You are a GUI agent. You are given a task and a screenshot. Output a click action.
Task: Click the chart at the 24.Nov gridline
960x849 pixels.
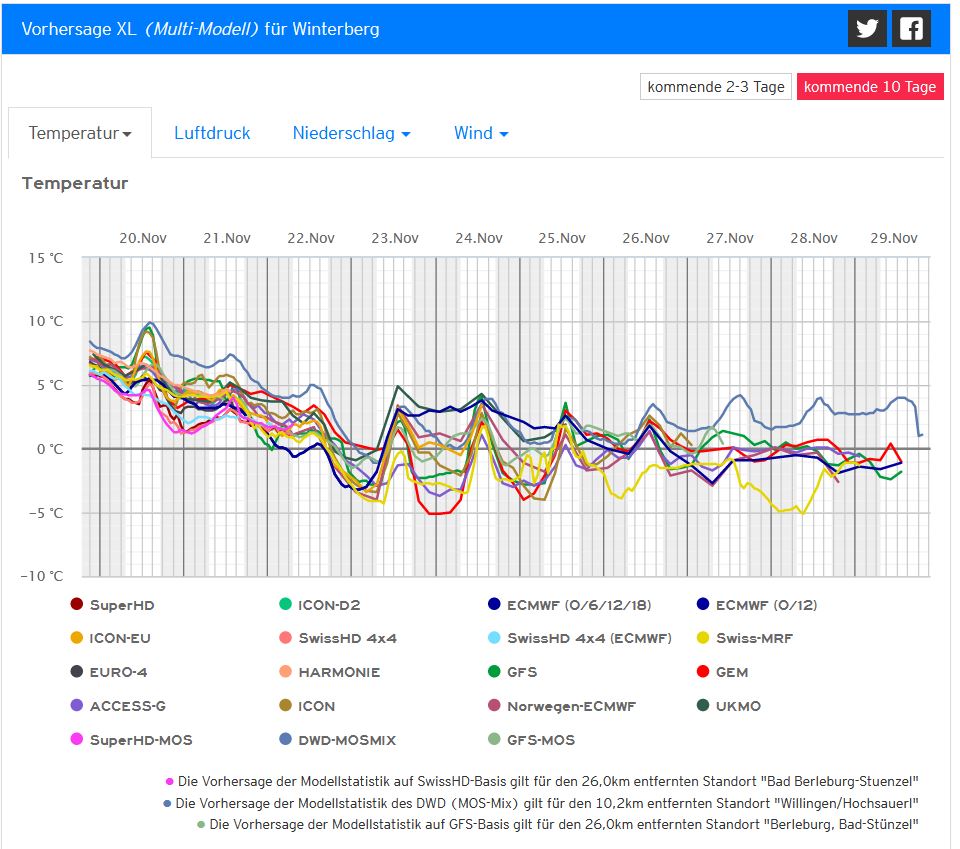480,420
